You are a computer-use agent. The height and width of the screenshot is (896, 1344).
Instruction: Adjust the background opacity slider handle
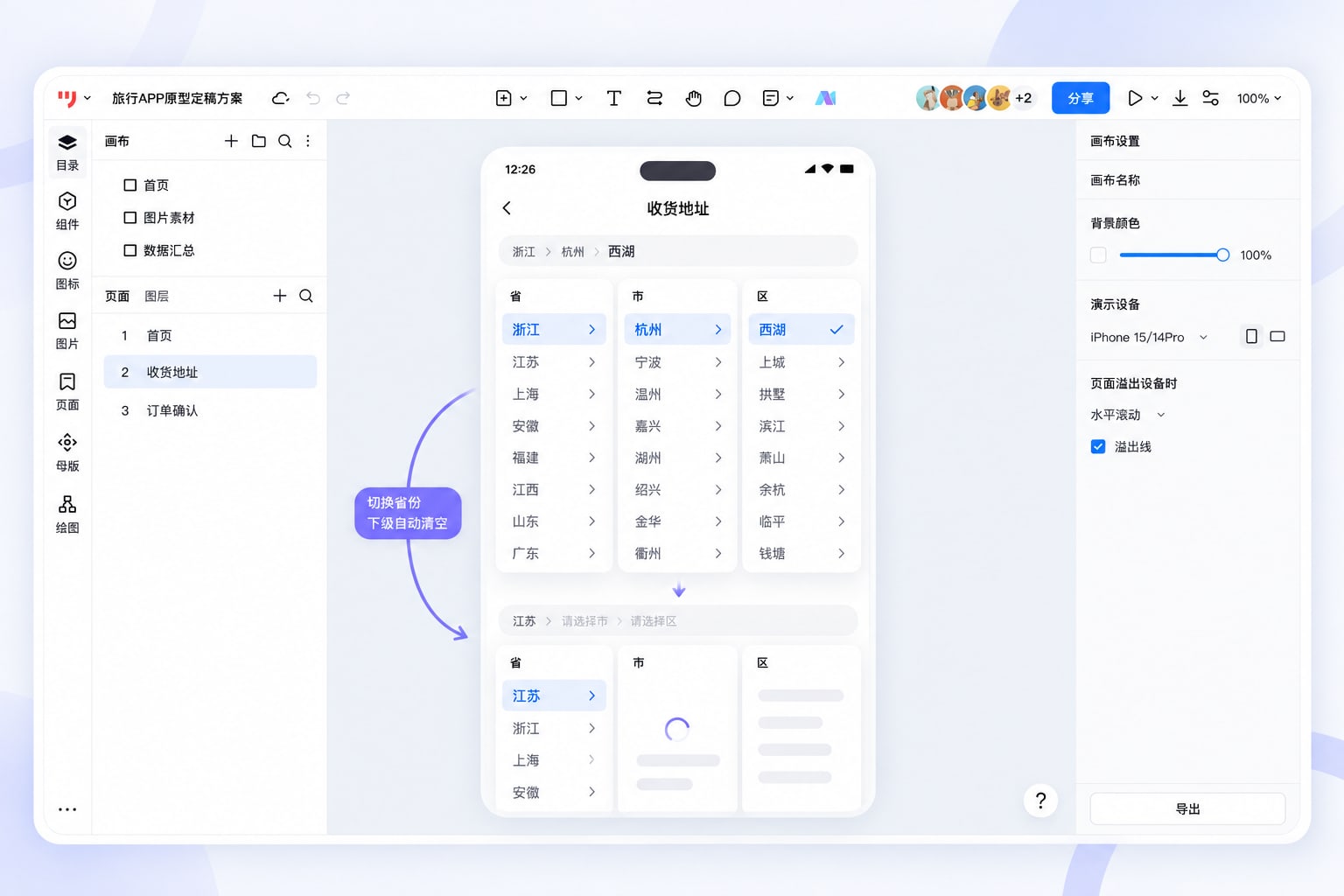[1222, 255]
